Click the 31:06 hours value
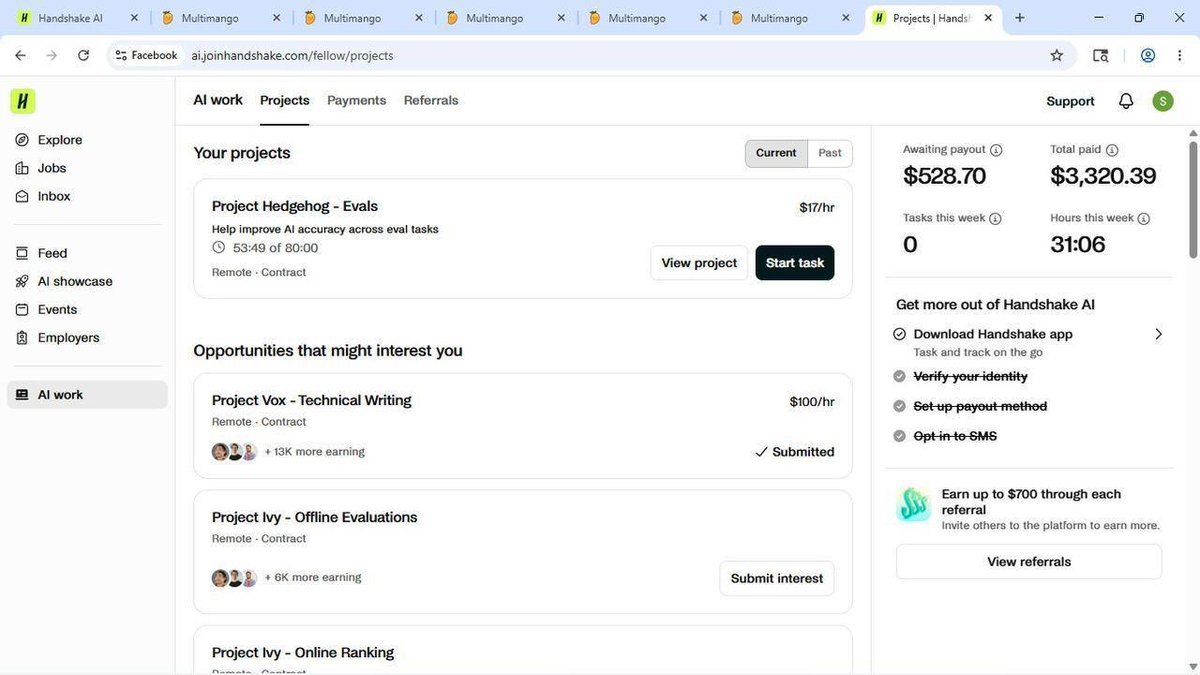 point(1078,244)
